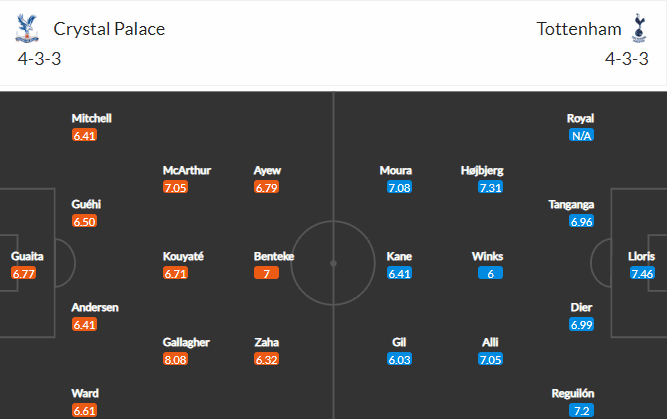Select Royal's N/A rating badge
The width and height of the screenshot is (667, 419).
tap(581, 135)
